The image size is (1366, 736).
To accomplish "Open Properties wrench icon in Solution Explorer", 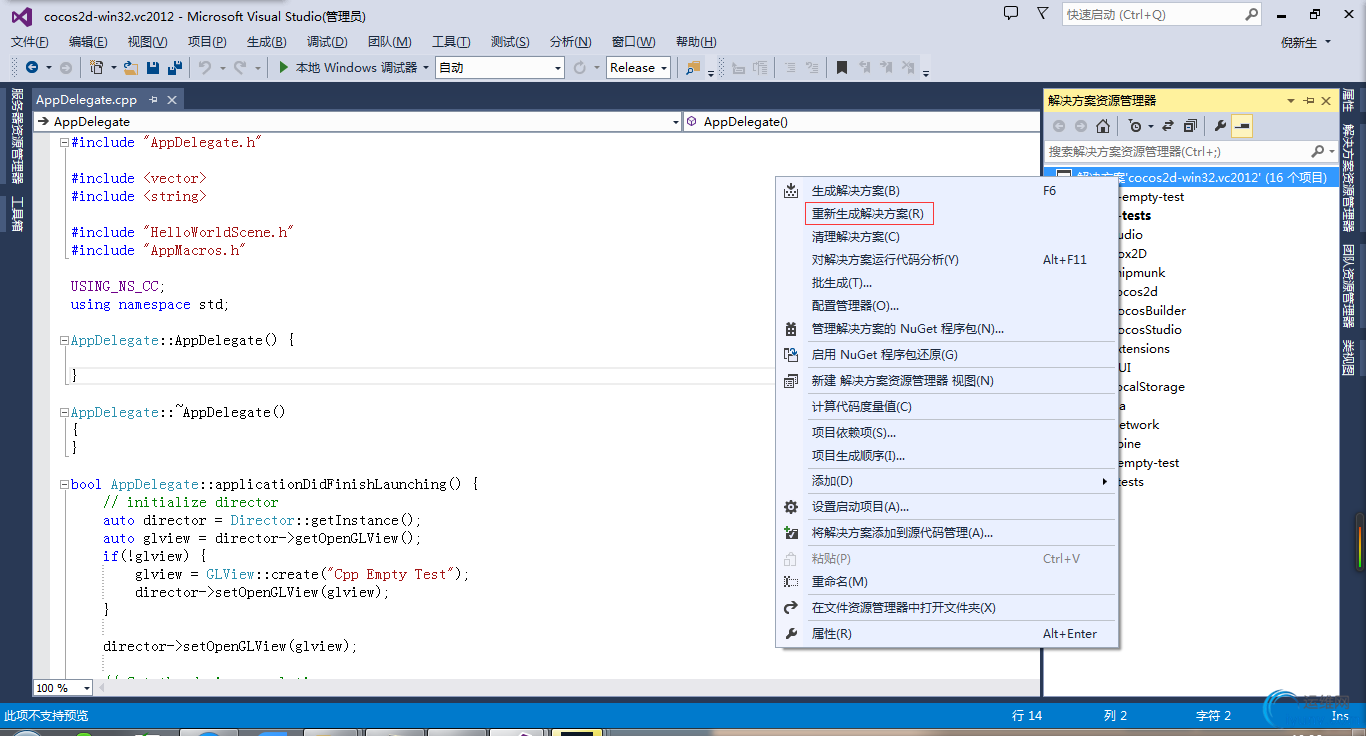I will click(x=1220, y=126).
